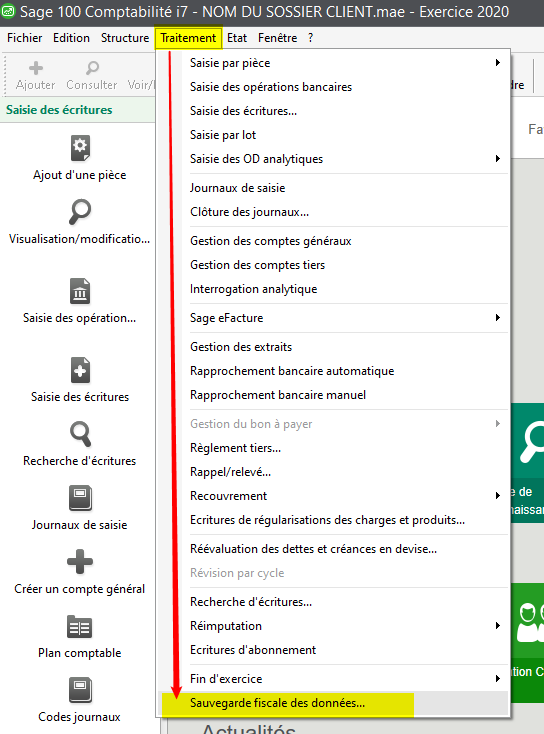544x734 pixels.
Task: Click the green magnifier tile on the right
Action: [528, 463]
